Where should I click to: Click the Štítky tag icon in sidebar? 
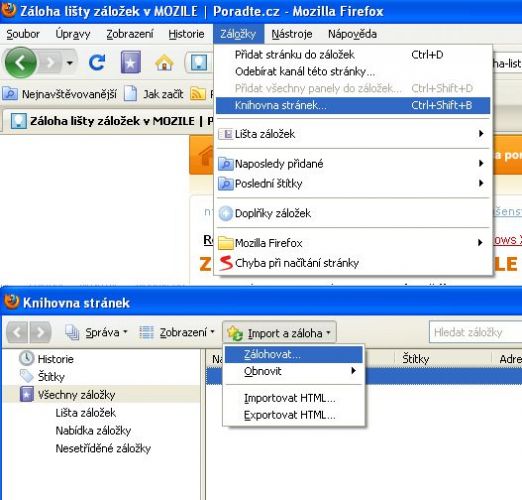click(x=26, y=376)
